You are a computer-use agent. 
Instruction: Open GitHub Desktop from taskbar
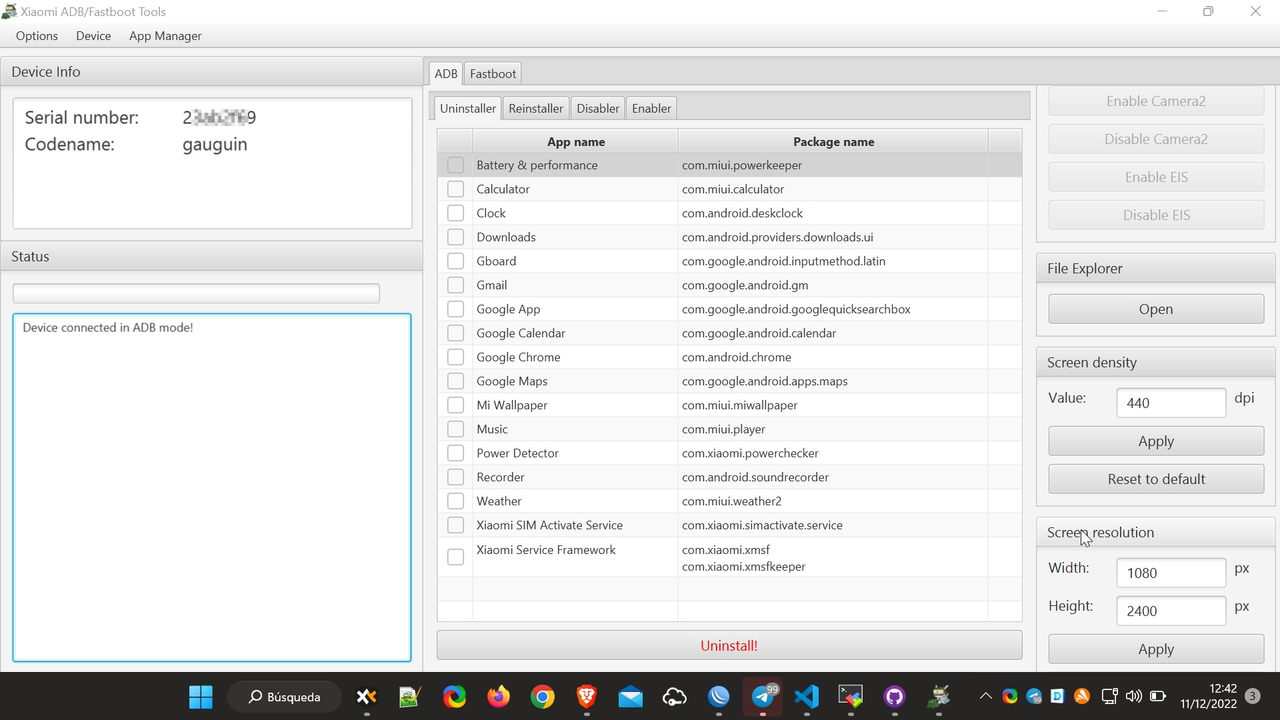pyautogui.click(x=895, y=696)
